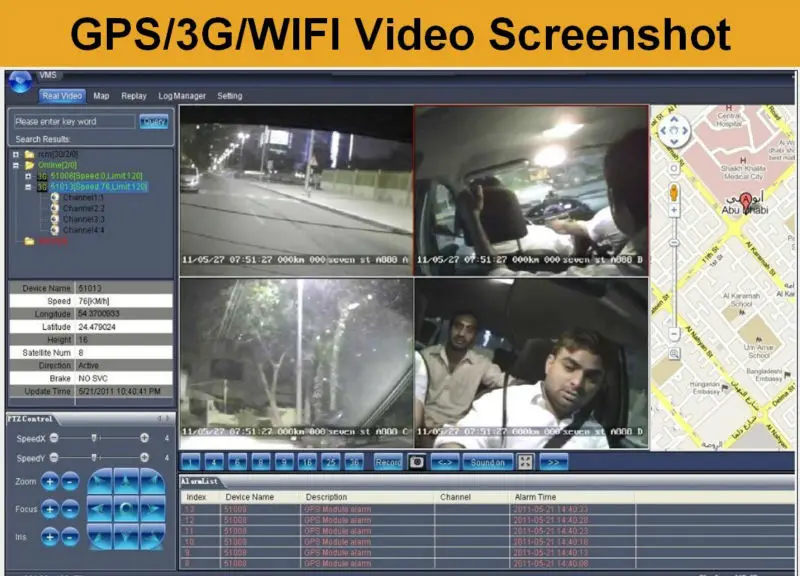Click the Zoom plus button in PTZ Control

[50, 482]
